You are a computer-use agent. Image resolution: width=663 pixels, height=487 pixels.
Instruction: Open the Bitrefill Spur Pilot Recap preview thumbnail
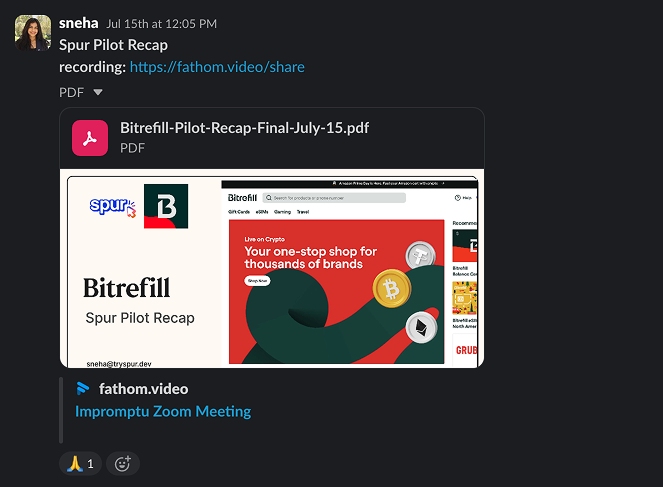pyautogui.click(x=272, y=268)
